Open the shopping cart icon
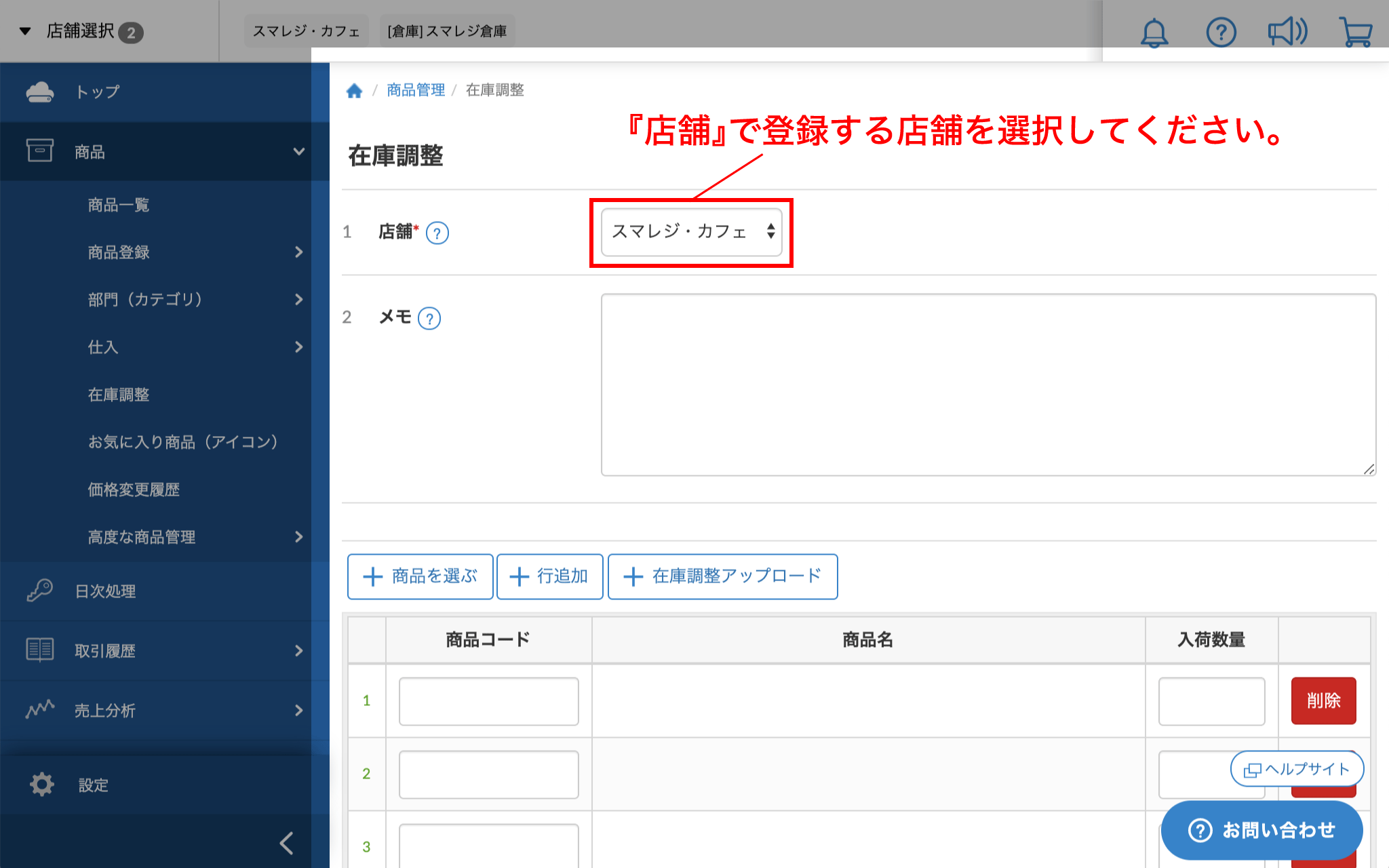 (1356, 33)
